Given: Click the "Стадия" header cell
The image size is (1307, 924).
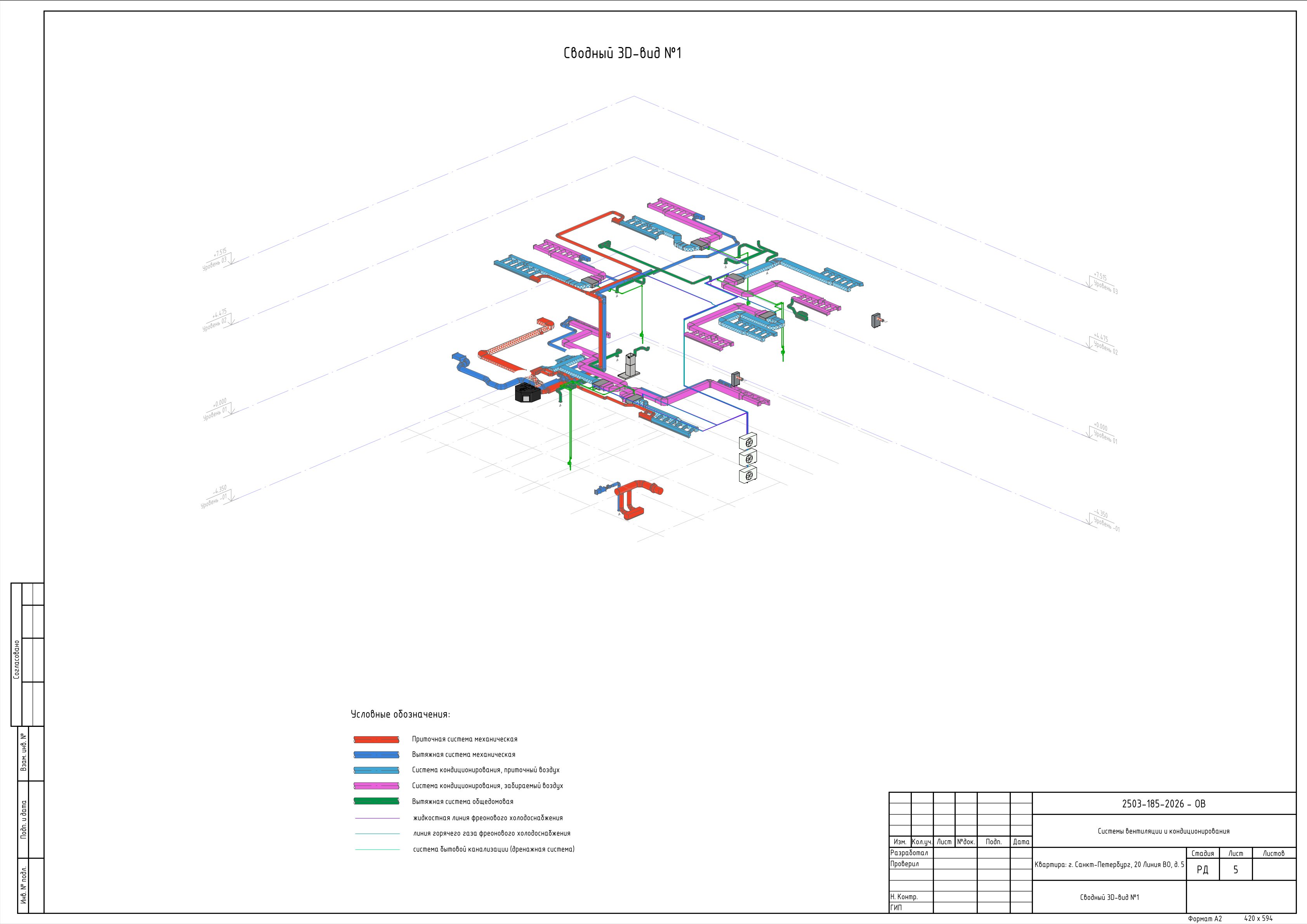Looking at the screenshot, I should 1202,853.
